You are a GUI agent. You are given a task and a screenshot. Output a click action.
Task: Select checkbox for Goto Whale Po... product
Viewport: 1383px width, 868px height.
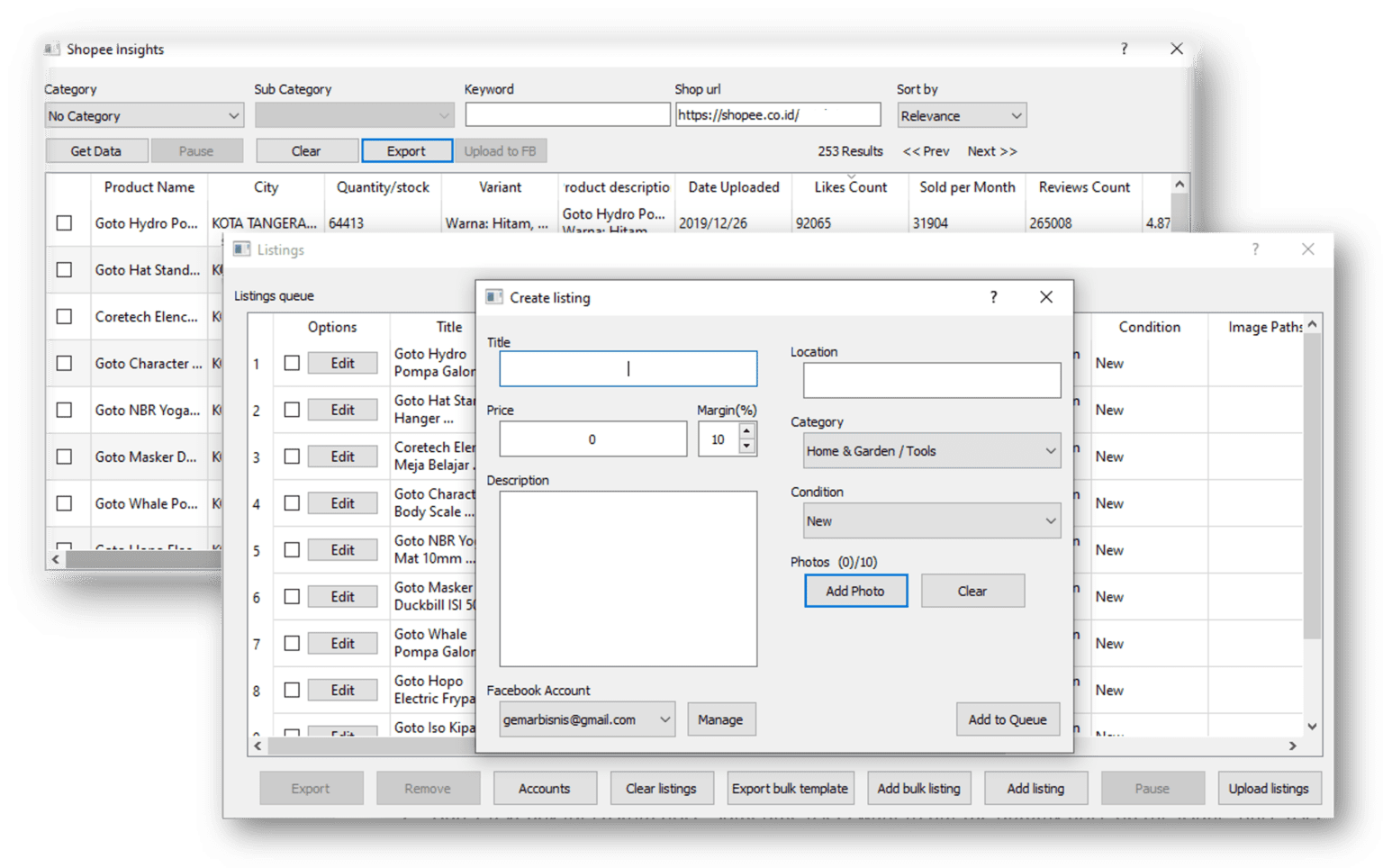(x=64, y=503)
